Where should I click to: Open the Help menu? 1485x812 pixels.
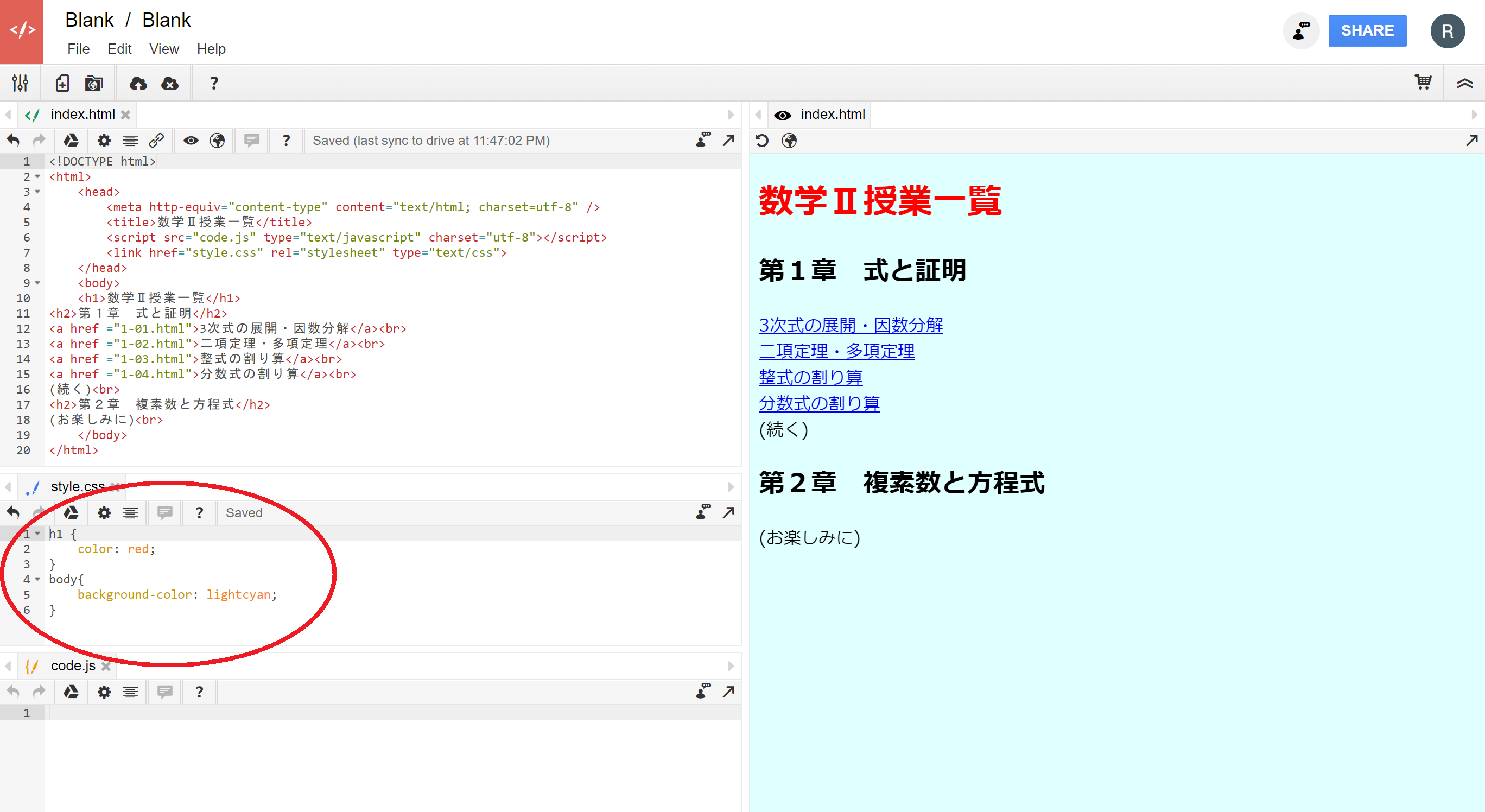point(211,49)
